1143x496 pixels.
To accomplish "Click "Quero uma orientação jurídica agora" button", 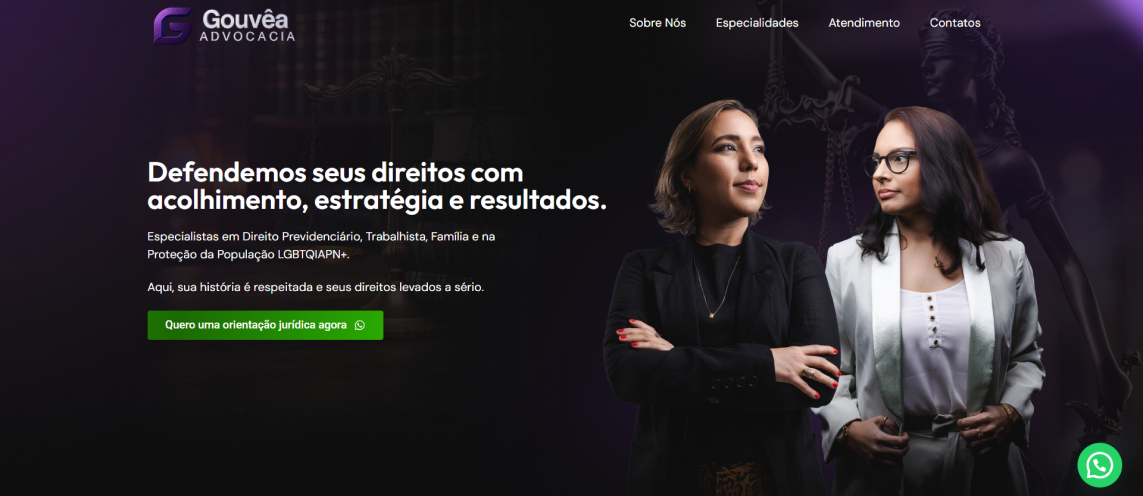I will (265, 325).
